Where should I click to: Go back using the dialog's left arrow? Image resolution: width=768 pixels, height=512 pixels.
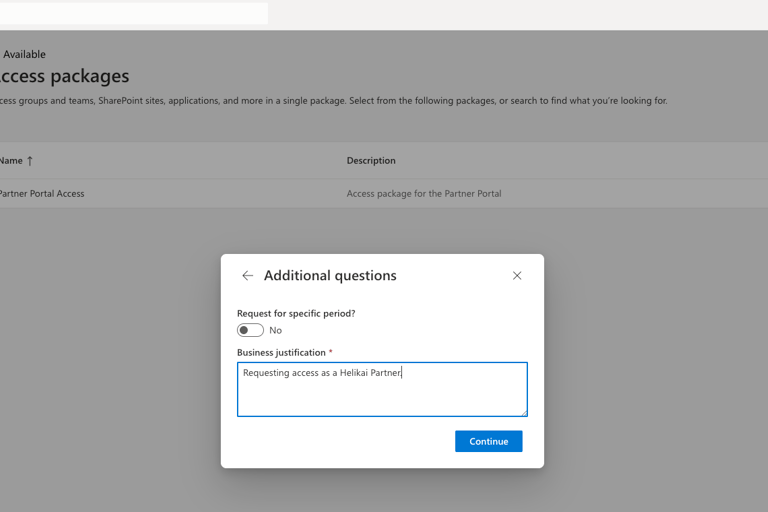point(247,276)
